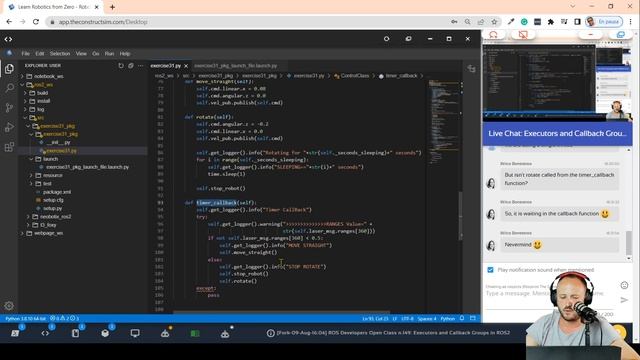This screenshot has height=360, width=640.
Task: Open the Manage gear at activity bar bottom
Action: (9, 305)
